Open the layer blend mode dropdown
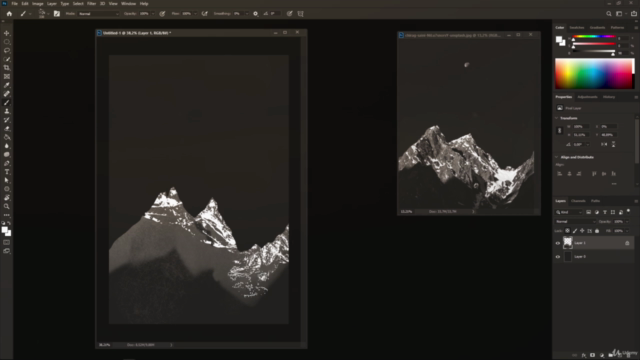This screenshot has width=640, height=360. click(576, 222)
